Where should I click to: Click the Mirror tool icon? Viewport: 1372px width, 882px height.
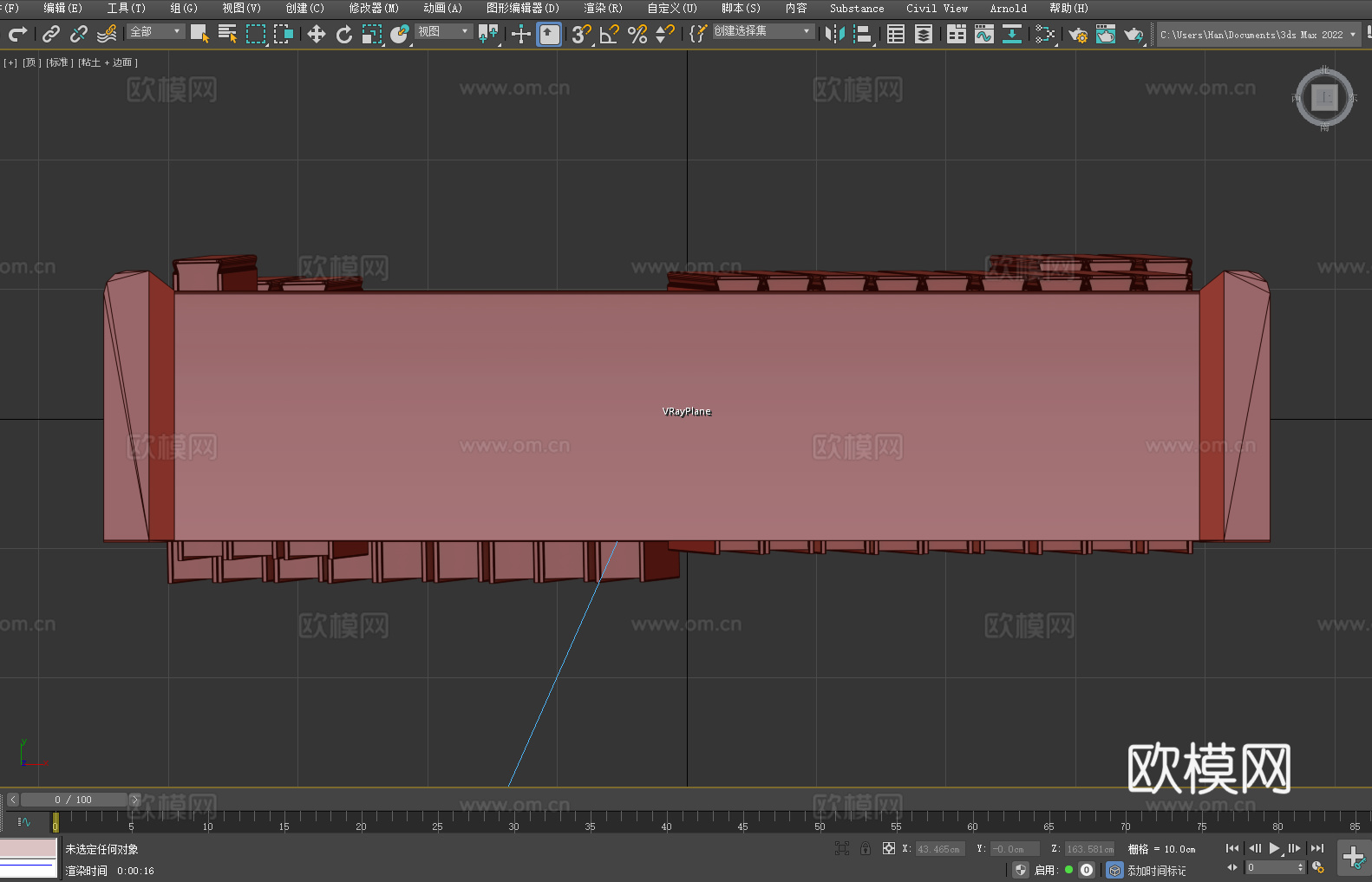[835, 34]
